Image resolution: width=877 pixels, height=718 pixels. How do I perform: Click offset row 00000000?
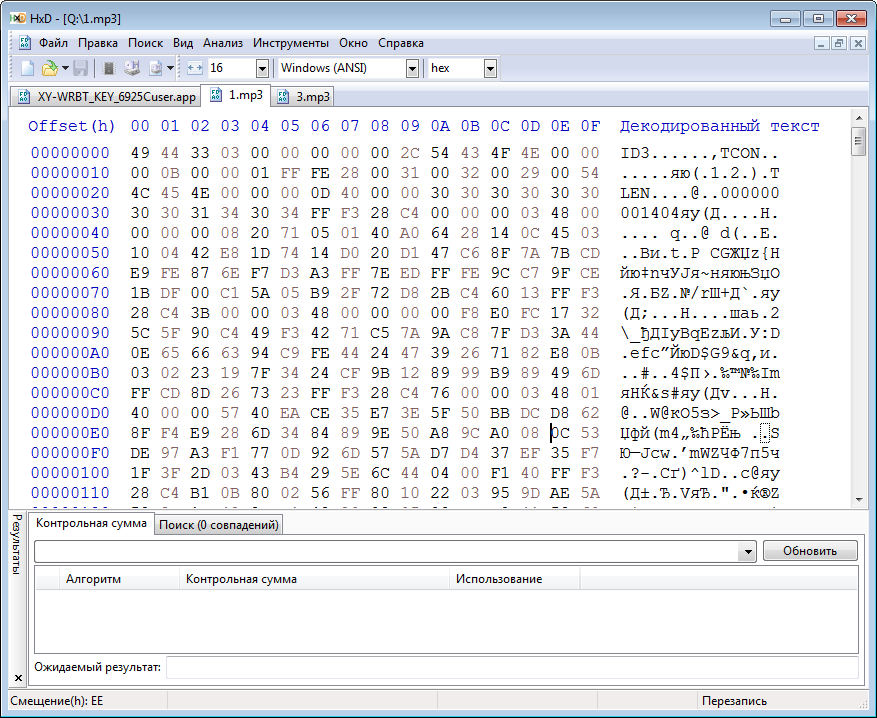click(70, 153)
